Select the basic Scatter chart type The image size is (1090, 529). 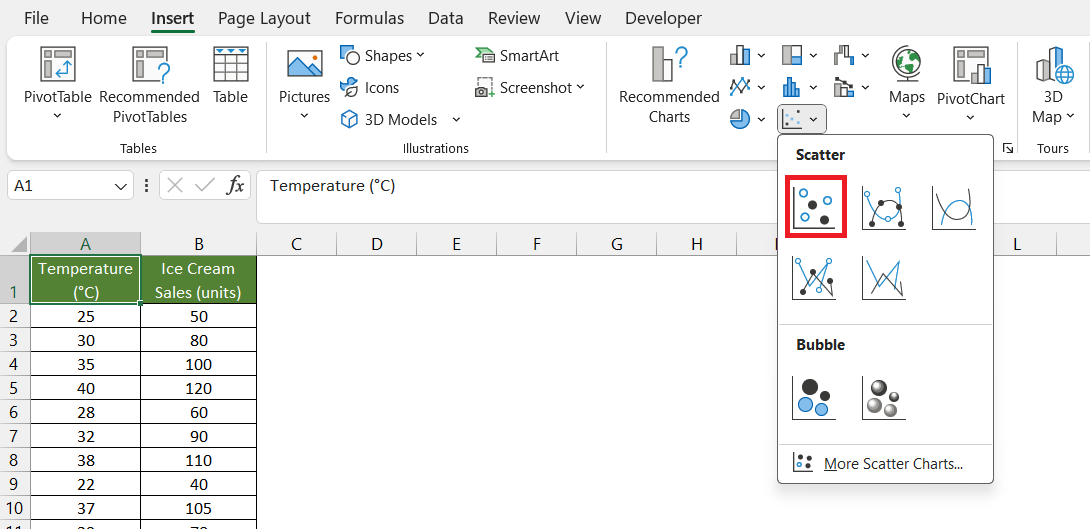(x=815, y=207)
